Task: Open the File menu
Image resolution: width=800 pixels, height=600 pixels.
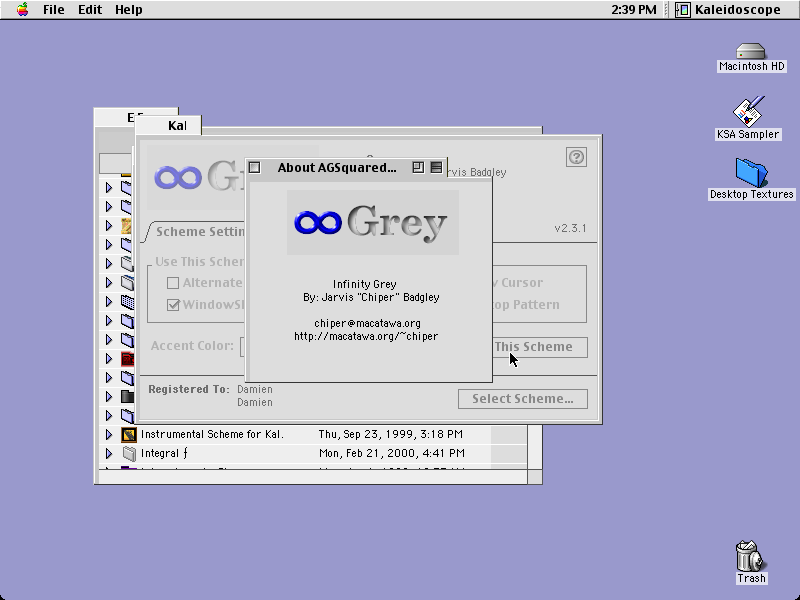Action: tap(54, 10)
